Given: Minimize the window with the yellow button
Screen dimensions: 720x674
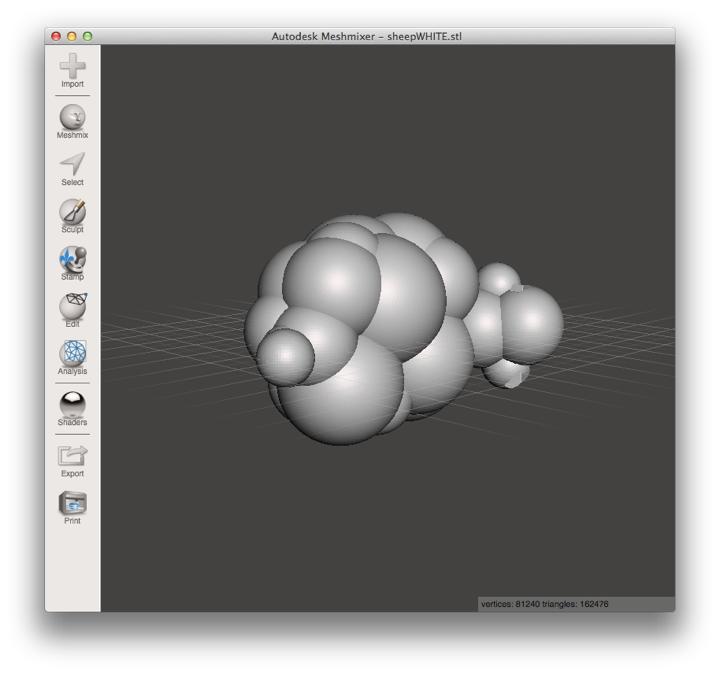Looking at the screenshot, I should point(72,36).
